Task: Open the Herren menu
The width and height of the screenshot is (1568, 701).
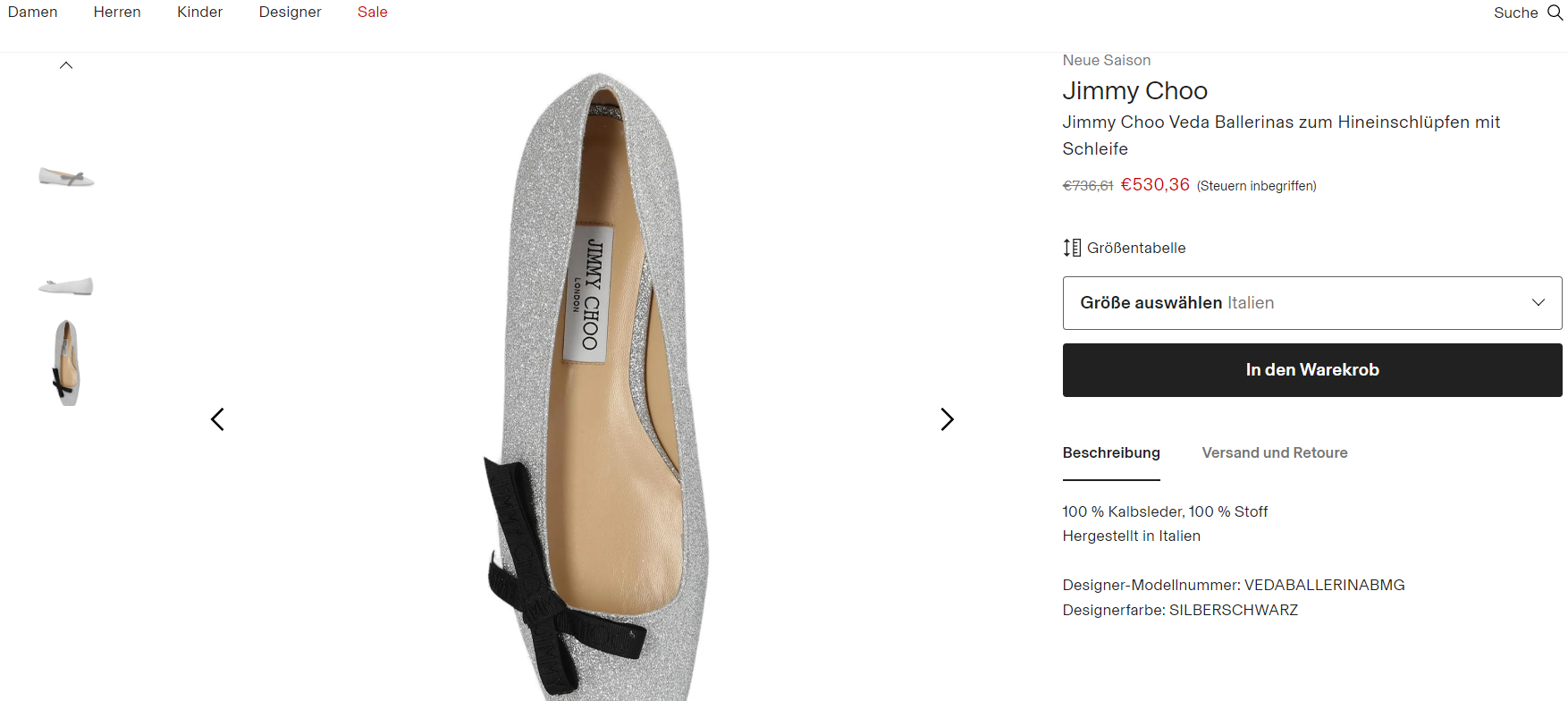Action: tap(117, 13)
